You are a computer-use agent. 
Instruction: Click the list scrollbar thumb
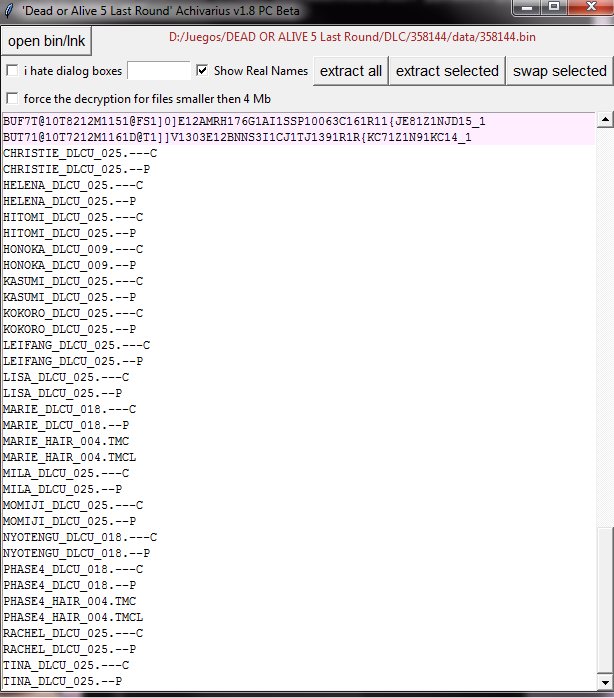605,600
